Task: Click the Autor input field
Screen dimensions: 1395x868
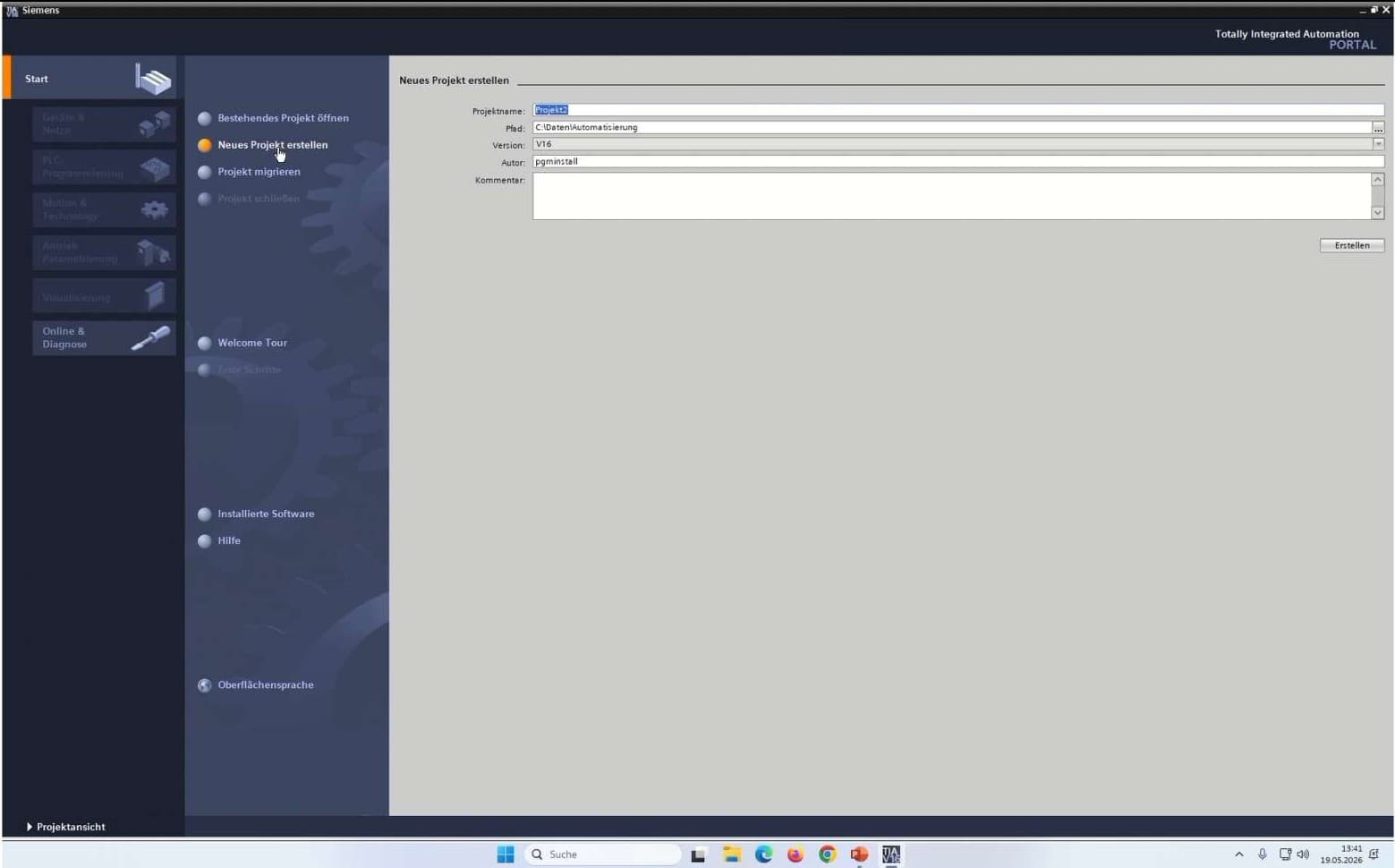Action: click(957, 162)
